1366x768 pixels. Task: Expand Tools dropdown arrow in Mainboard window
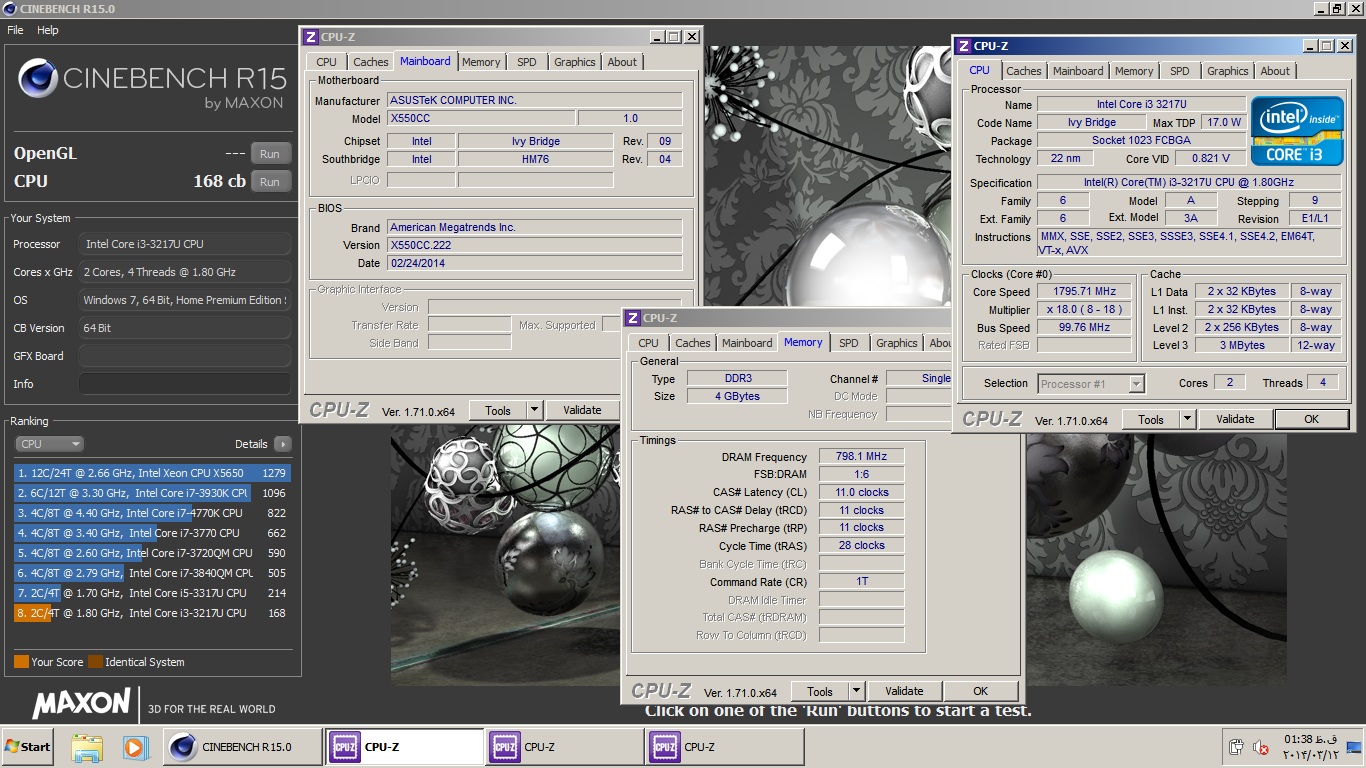(533, 410)
